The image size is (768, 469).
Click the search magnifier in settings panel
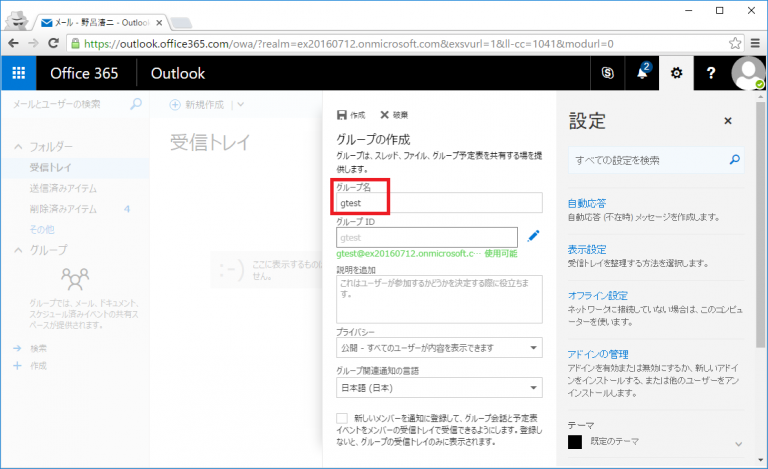point(735,159)
